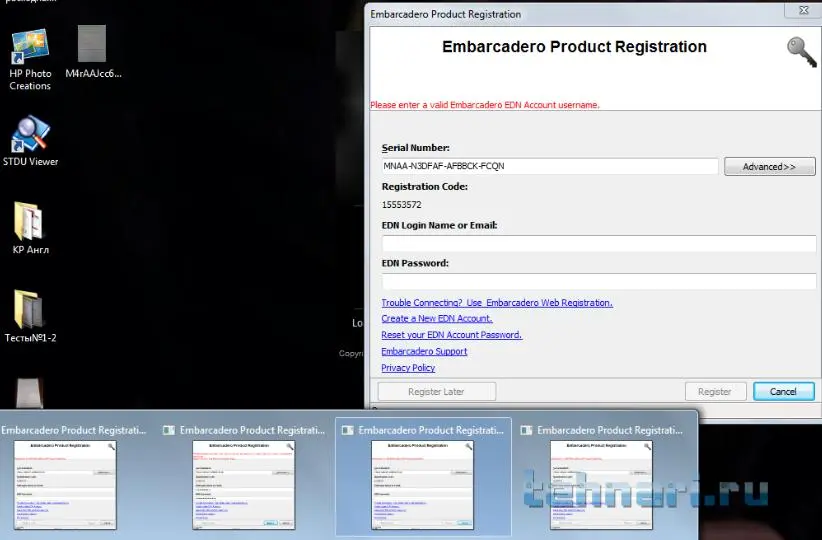The width and height of the screenshot is (822, 540).
Task: Open Reset your EDN Account Password link
Action: [x=451, y=334]
